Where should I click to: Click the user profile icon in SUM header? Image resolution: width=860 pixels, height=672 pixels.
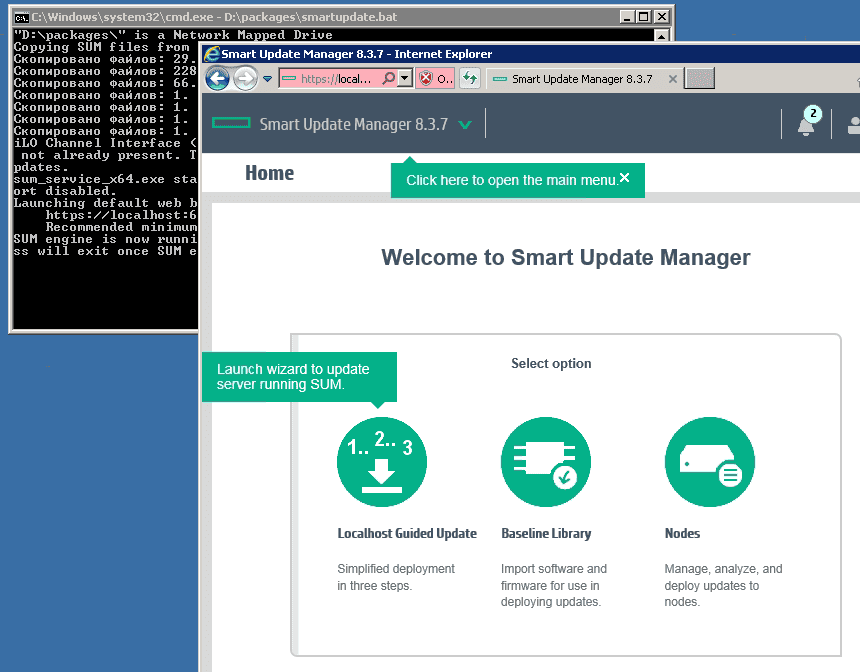pos(854,125)
